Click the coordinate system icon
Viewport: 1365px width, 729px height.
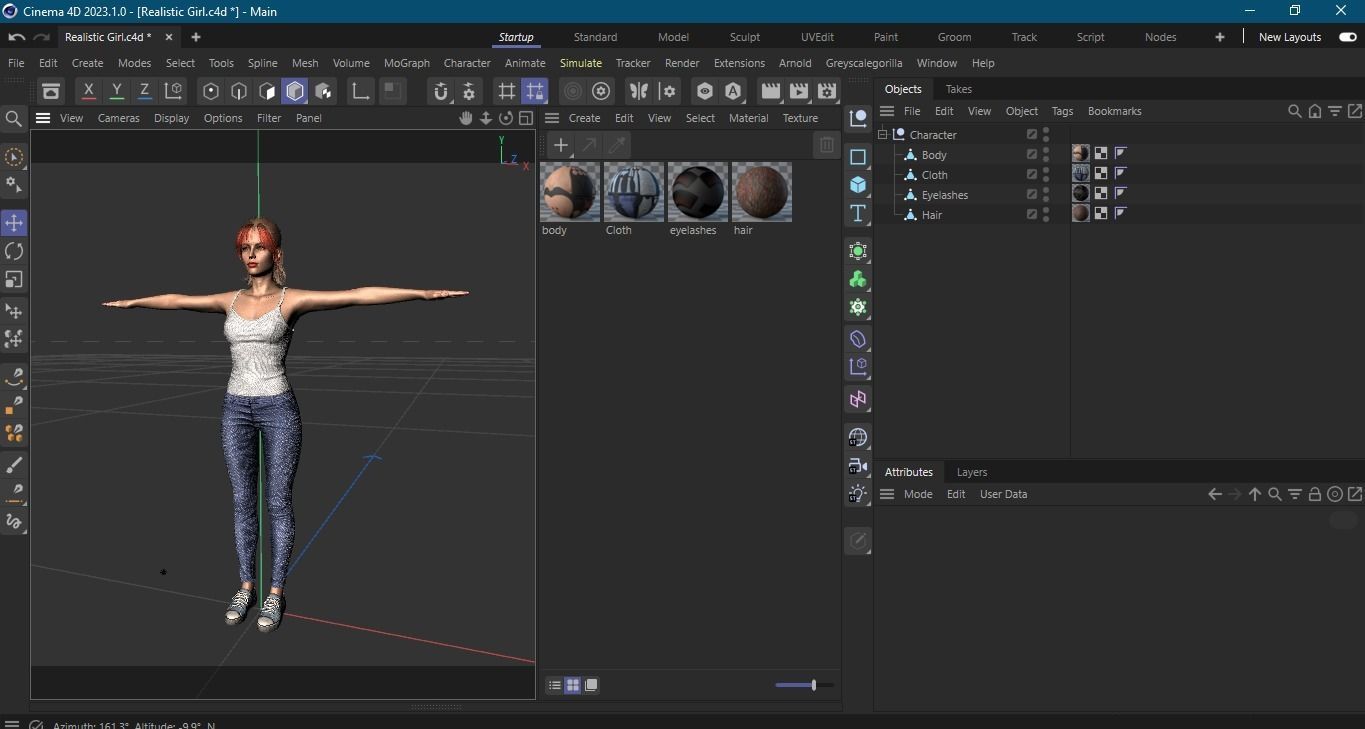click(174, 91)
